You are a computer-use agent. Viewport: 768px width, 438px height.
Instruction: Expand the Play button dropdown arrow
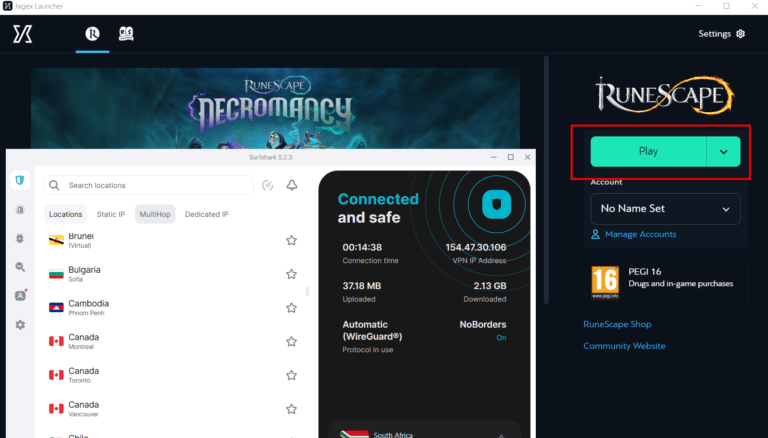(x=723, y=151)
